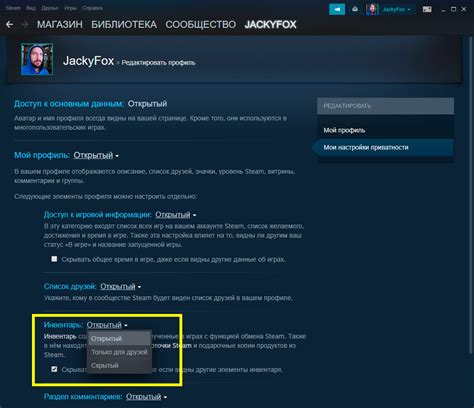Switch to the БИБЛИОТЕКА tab

click(x=124, y=24)
